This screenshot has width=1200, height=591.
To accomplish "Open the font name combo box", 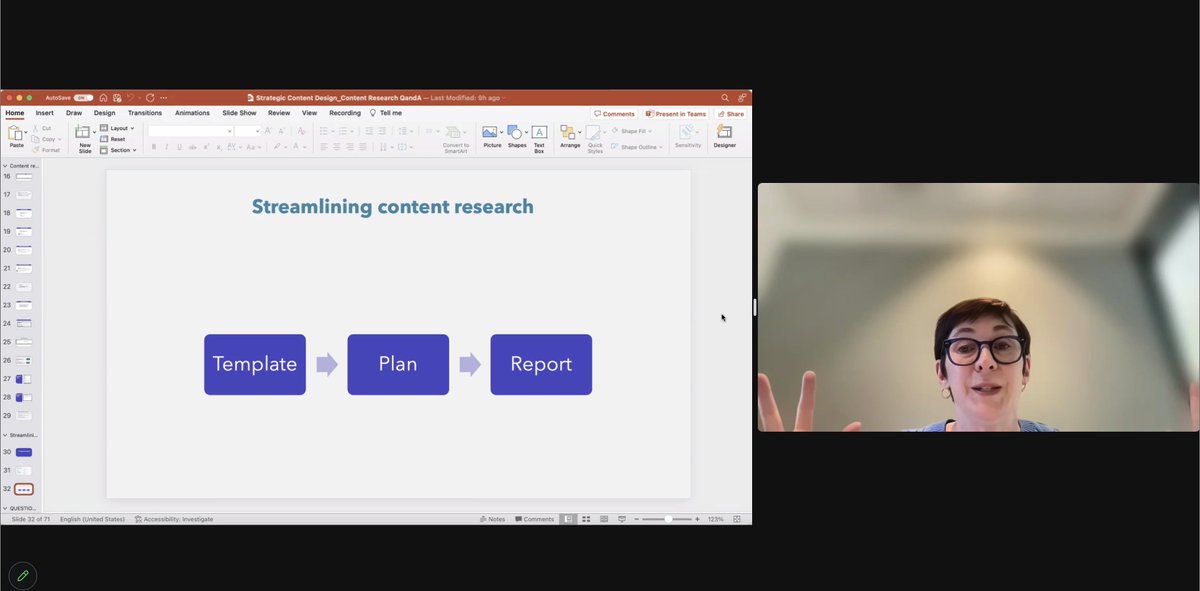I will point(190,131).
